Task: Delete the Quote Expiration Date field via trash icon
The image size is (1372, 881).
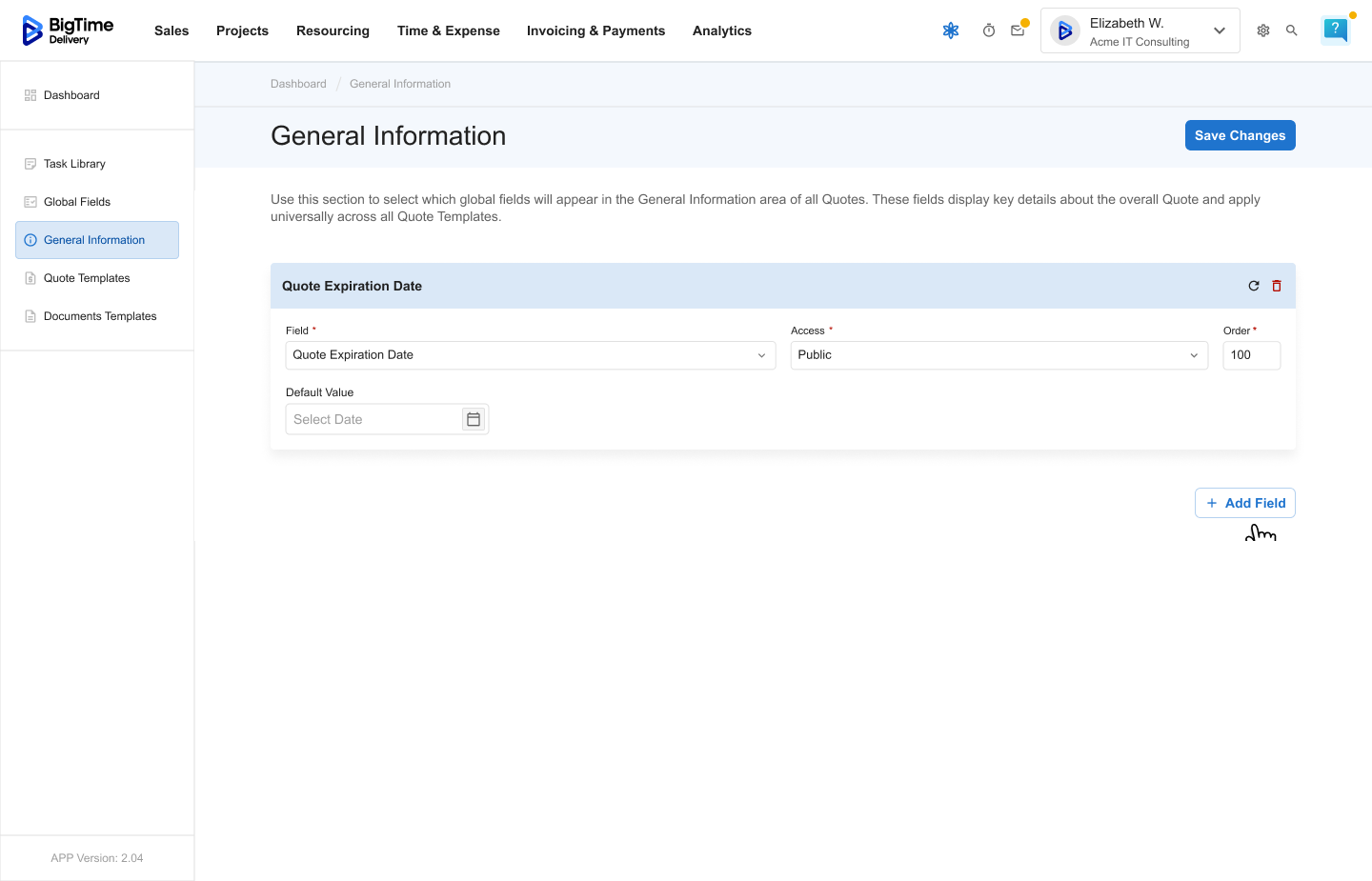Action: 1277,286
